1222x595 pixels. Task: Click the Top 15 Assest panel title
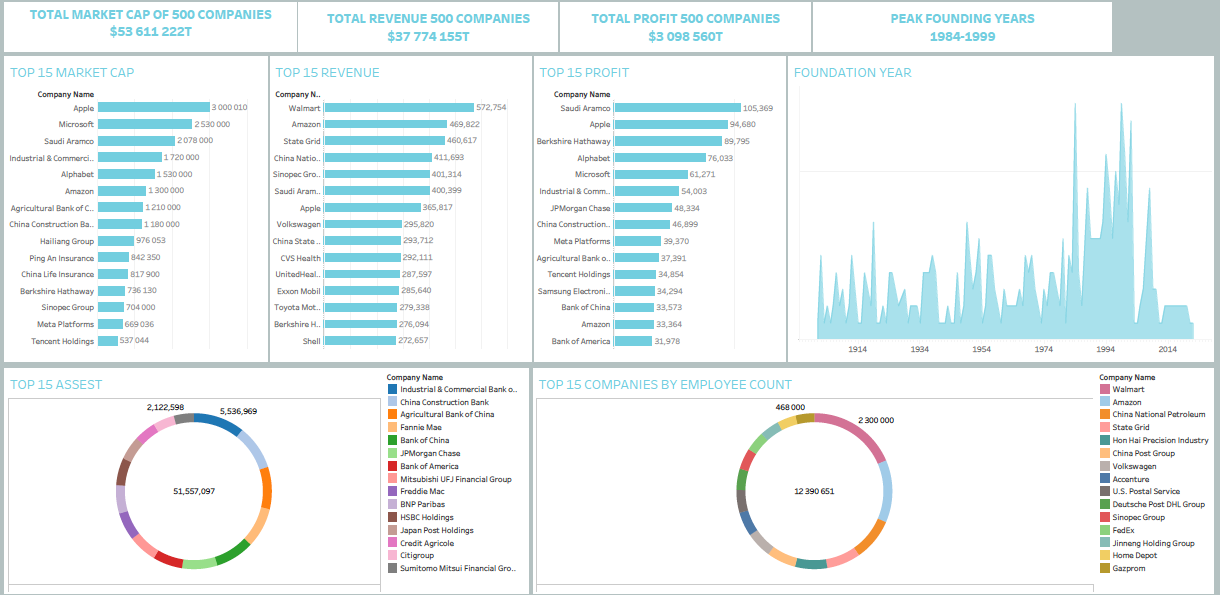click(x=56, y=384)
